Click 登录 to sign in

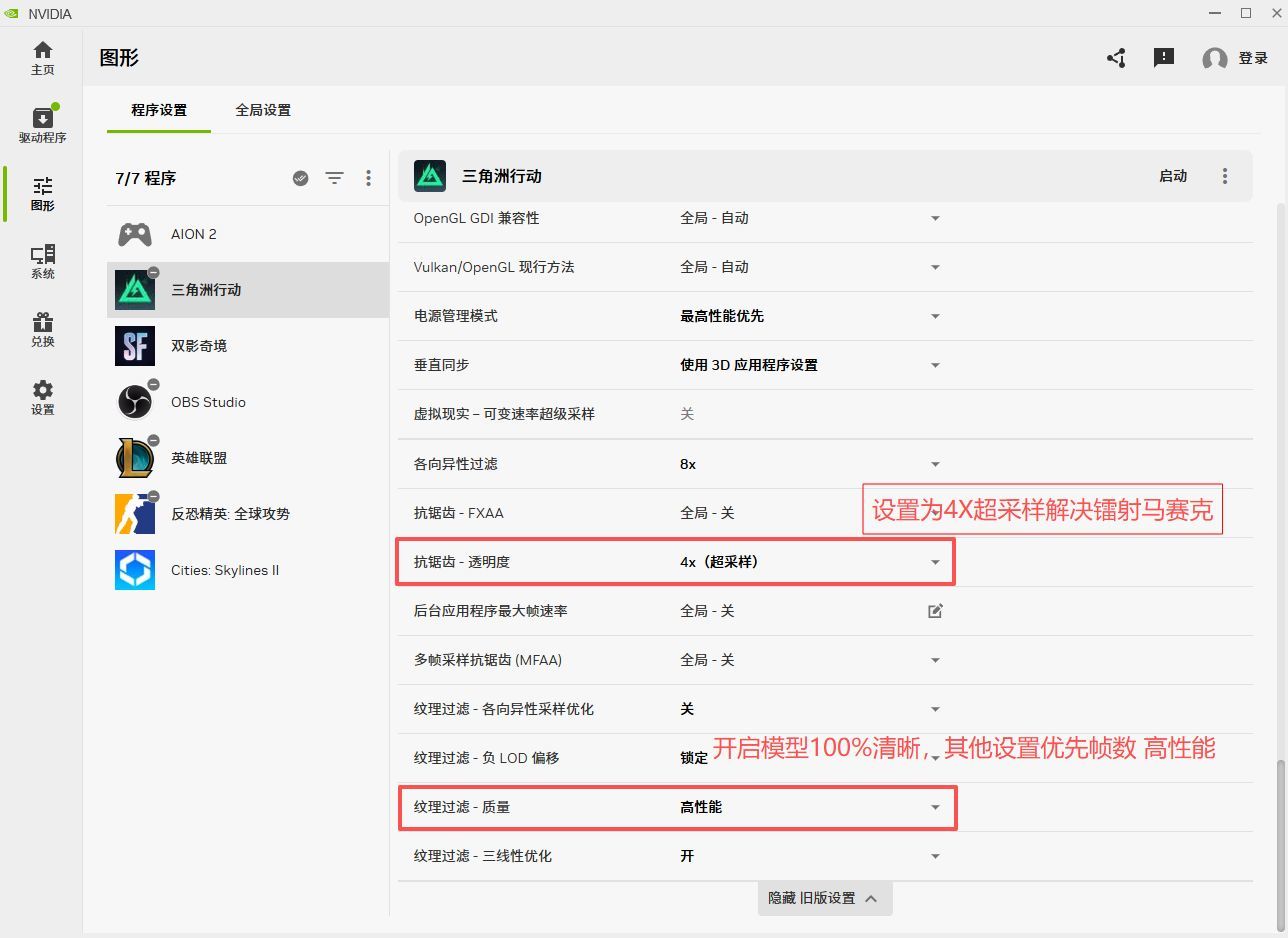tap(1253, 59)
